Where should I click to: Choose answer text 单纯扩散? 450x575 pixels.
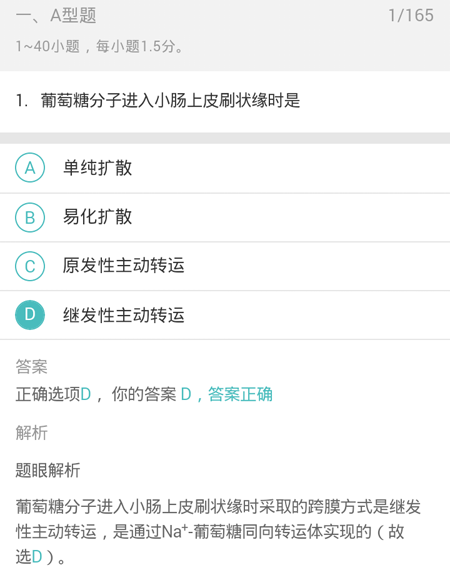[98, 168]
